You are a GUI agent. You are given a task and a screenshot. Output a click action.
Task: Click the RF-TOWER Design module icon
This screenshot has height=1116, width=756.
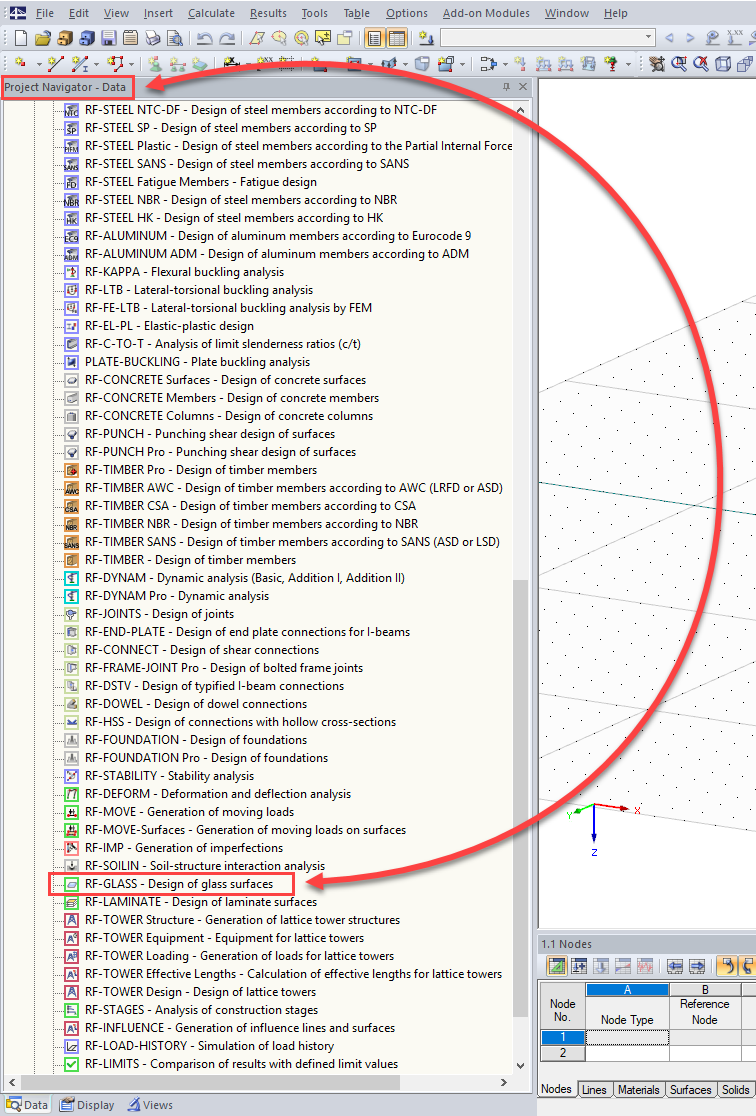coord(71,992)
